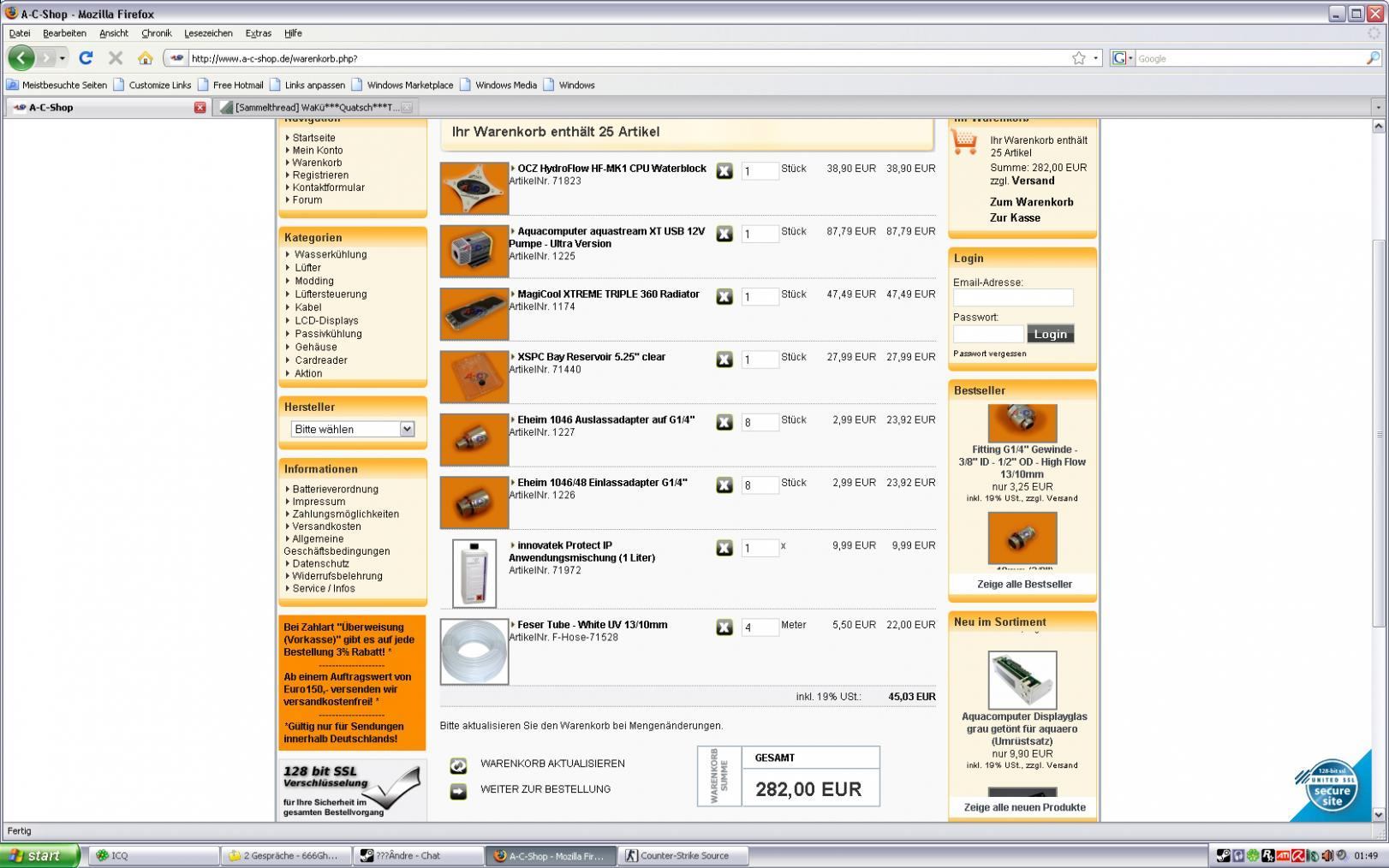Expand the Modding category

314,281
